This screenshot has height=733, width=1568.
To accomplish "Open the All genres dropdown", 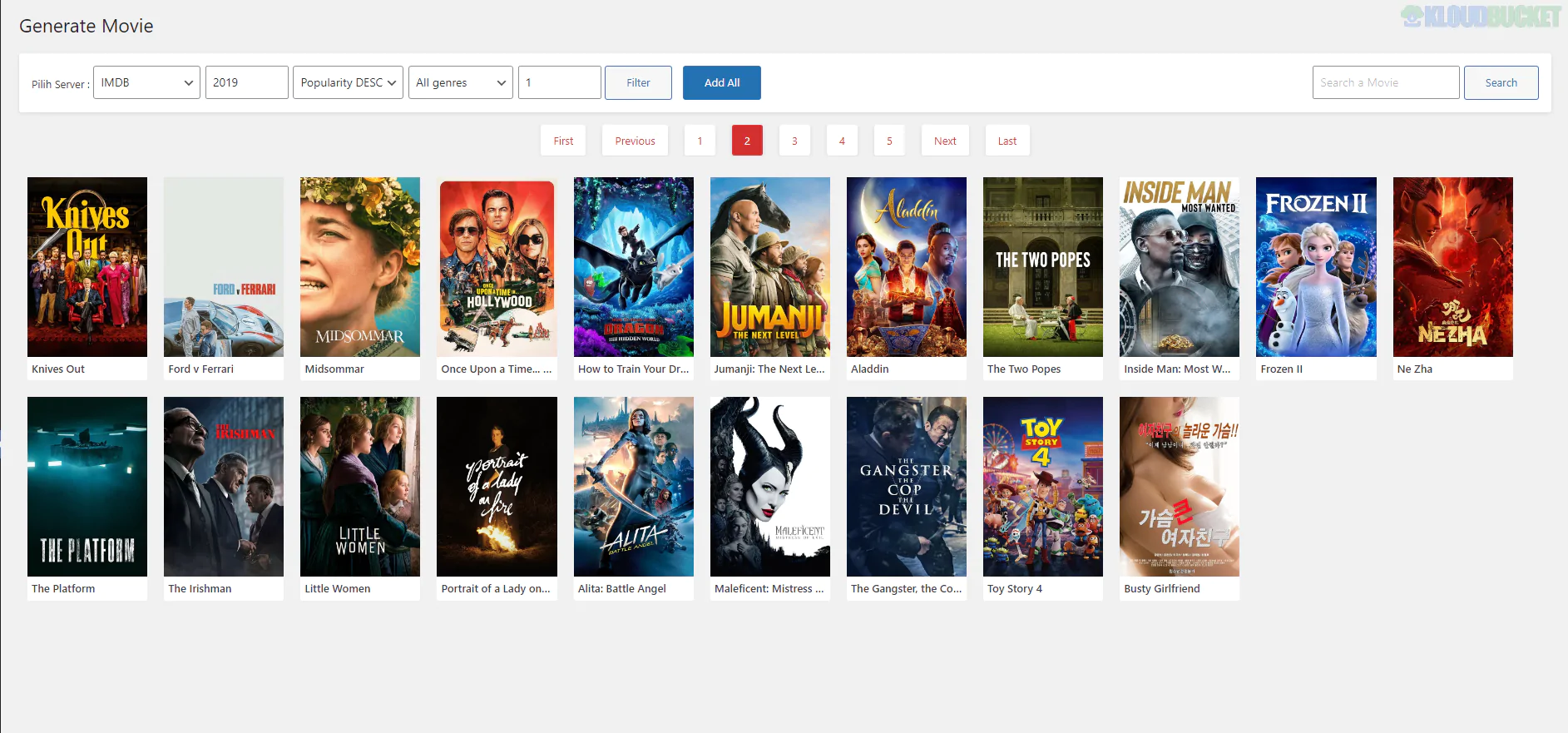I will 460,82.
